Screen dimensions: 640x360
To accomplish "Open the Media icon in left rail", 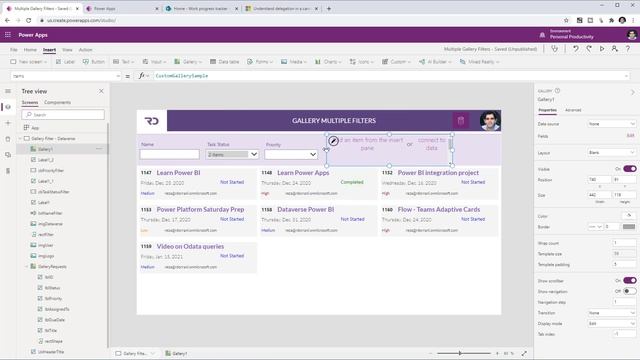I will [8, 155].
